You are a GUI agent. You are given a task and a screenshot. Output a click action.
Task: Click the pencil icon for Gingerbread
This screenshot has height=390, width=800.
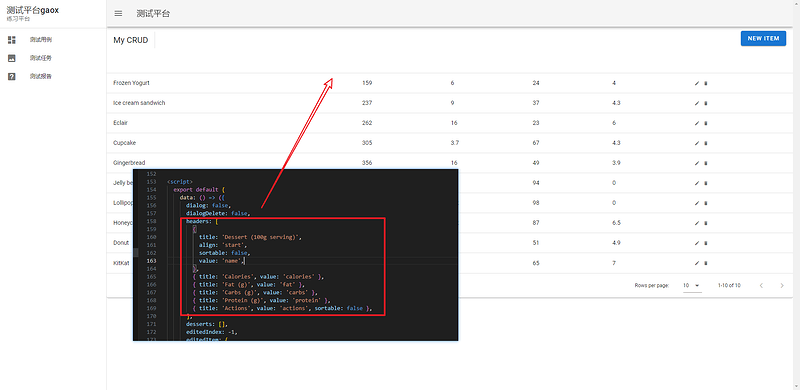pos(697,163)
